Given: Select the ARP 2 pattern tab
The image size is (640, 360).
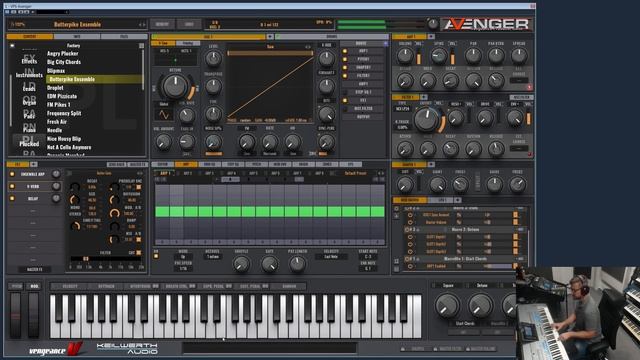Looking at the screenshot, I should (x=187, y=173).
